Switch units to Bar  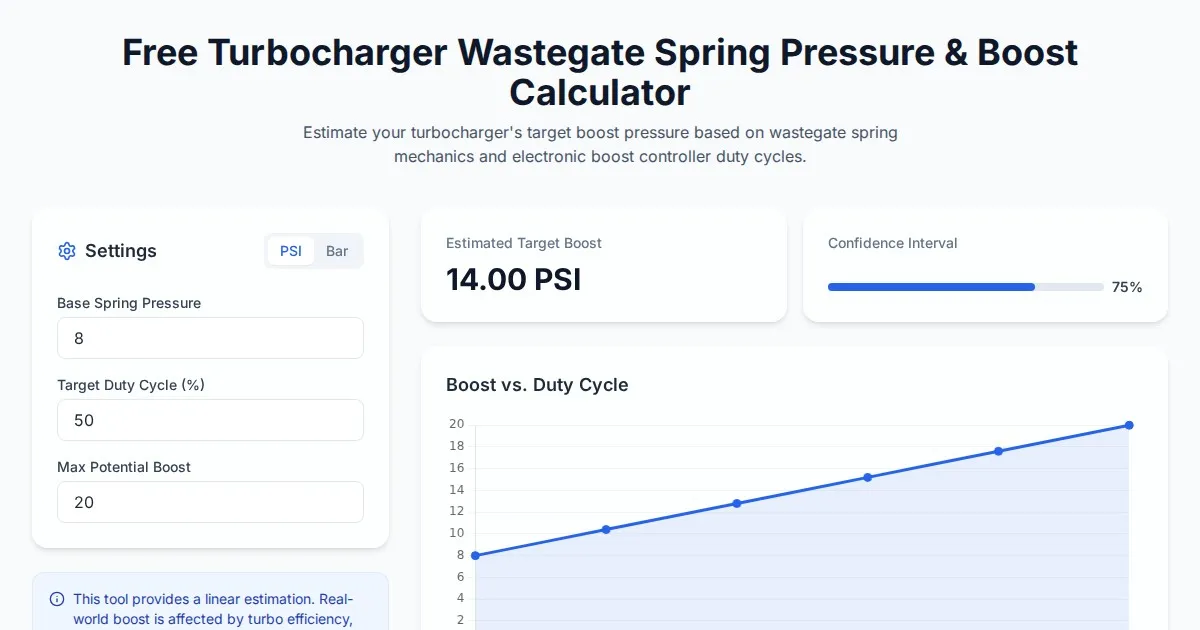click(x=337, y=251)
